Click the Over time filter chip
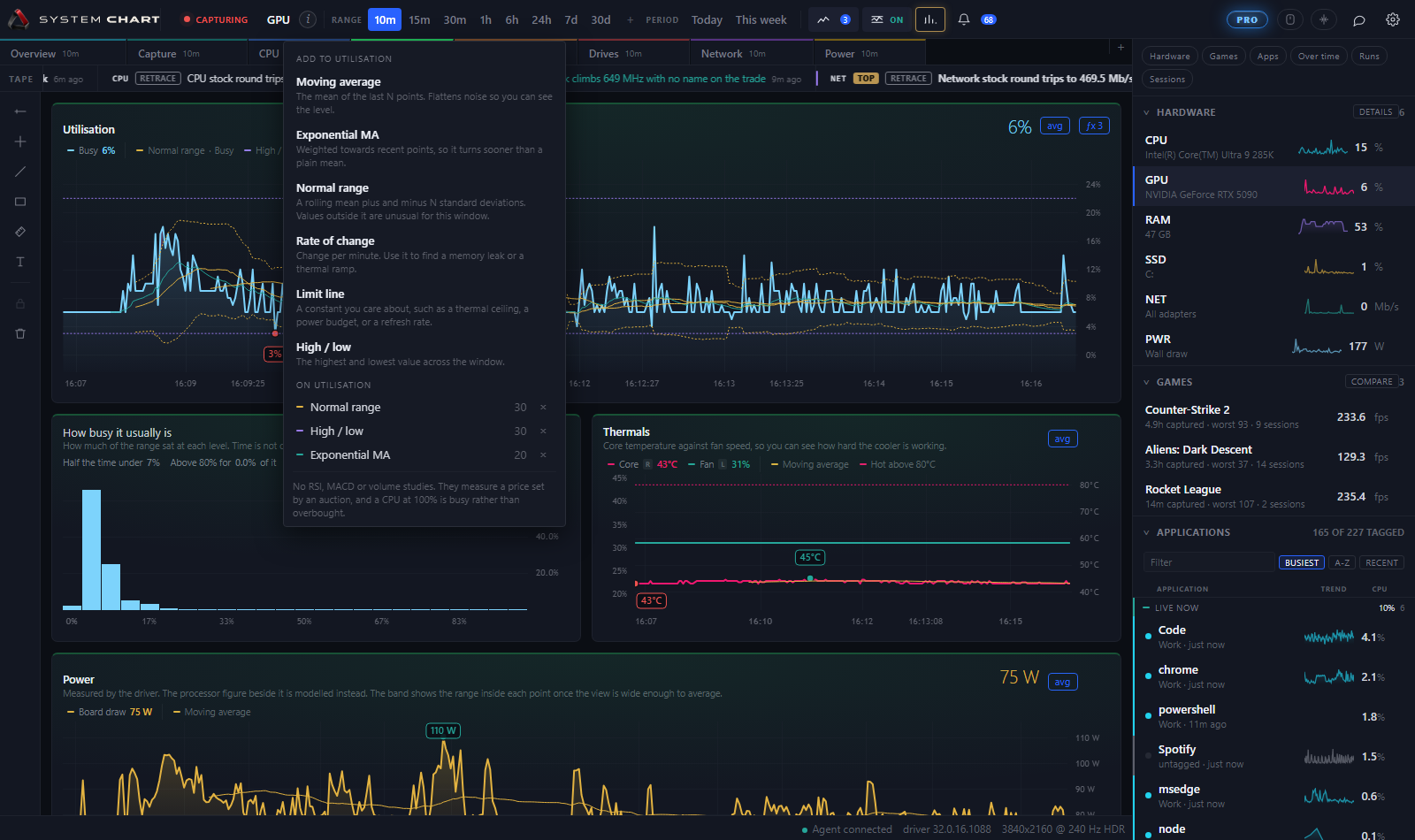The height and width of the screenshot is (840, 1415). point(1319,57)
